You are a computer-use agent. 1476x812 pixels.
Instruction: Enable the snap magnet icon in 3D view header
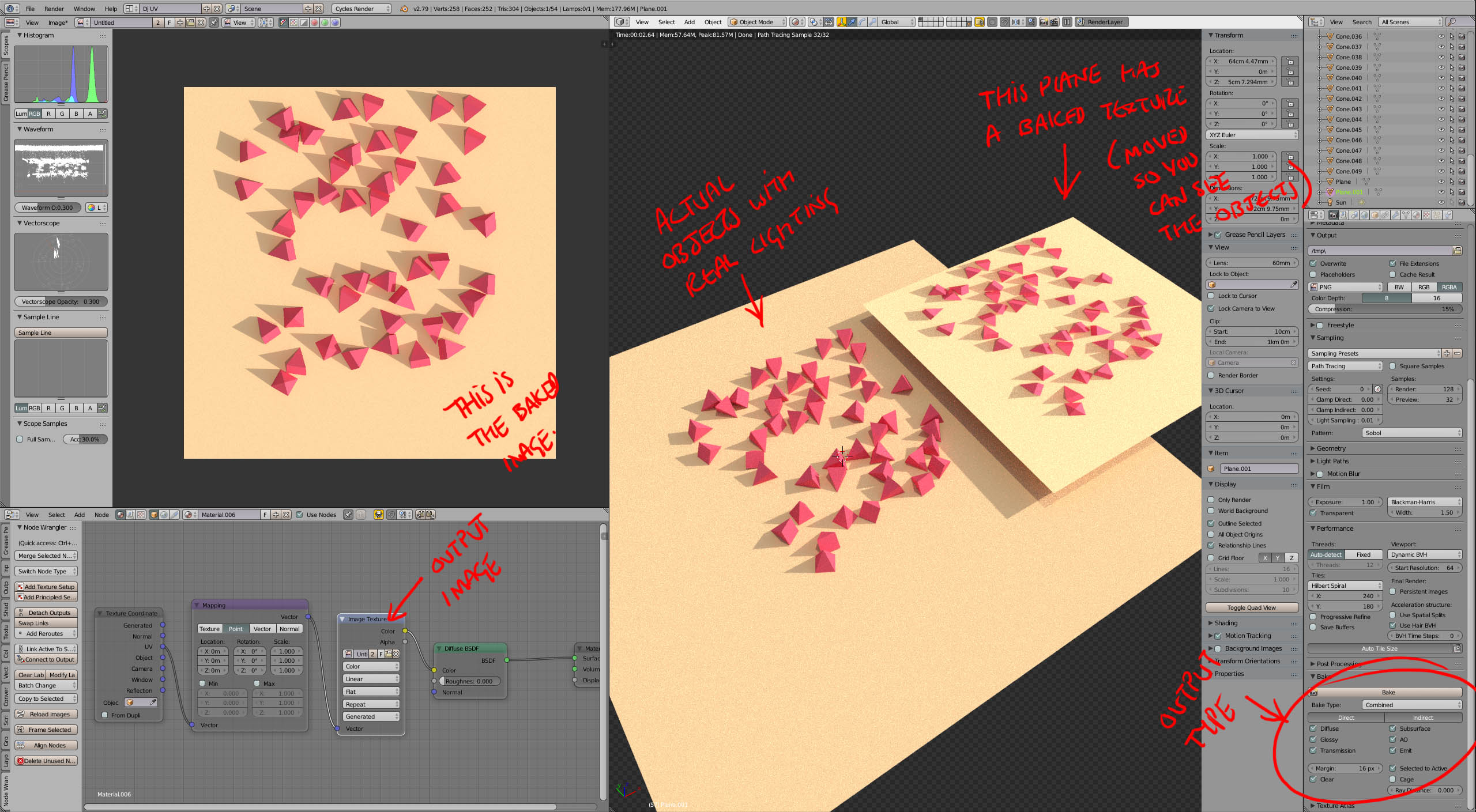click(1004, 22)
